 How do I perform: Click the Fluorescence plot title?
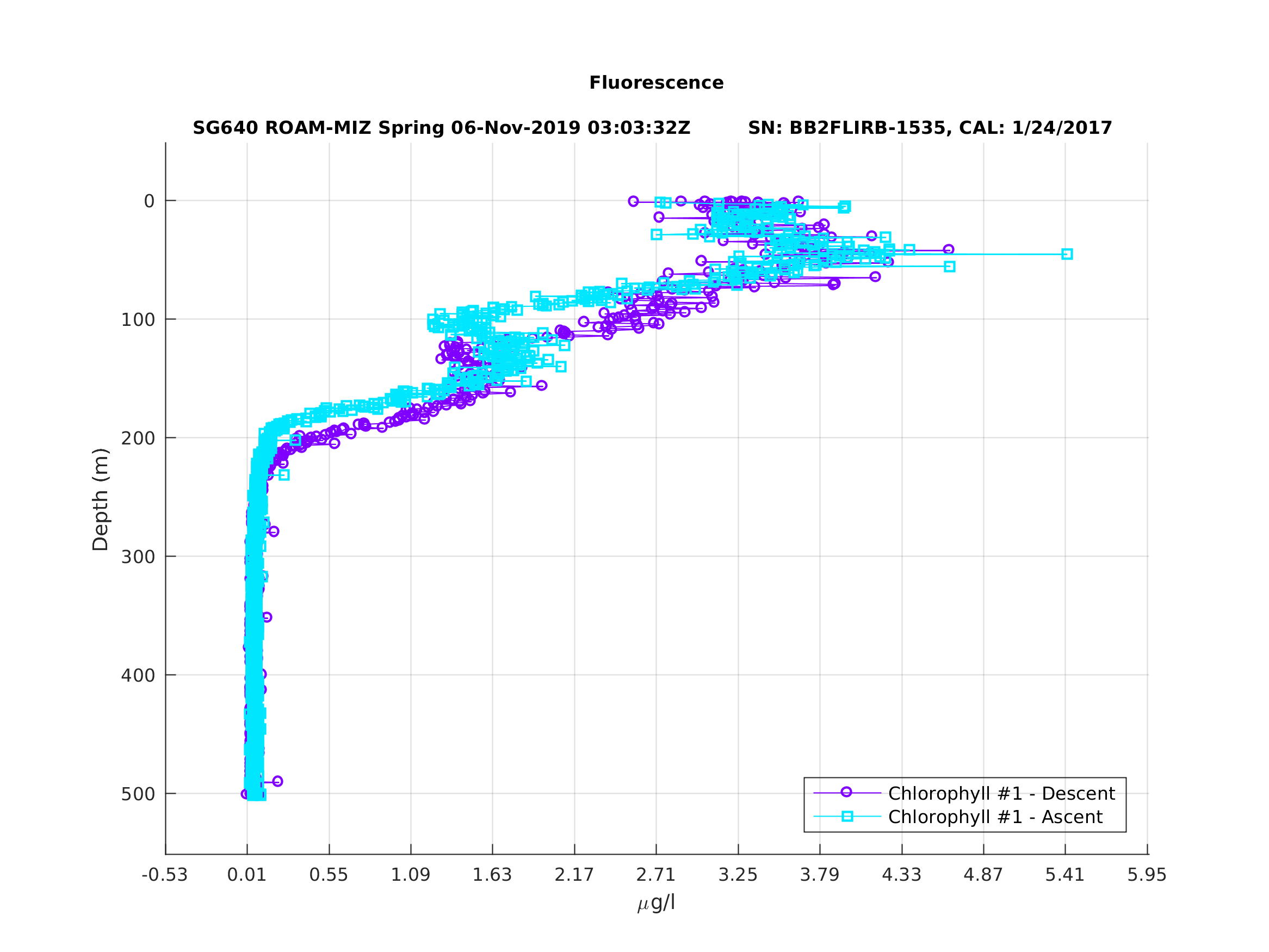point(657,83)
